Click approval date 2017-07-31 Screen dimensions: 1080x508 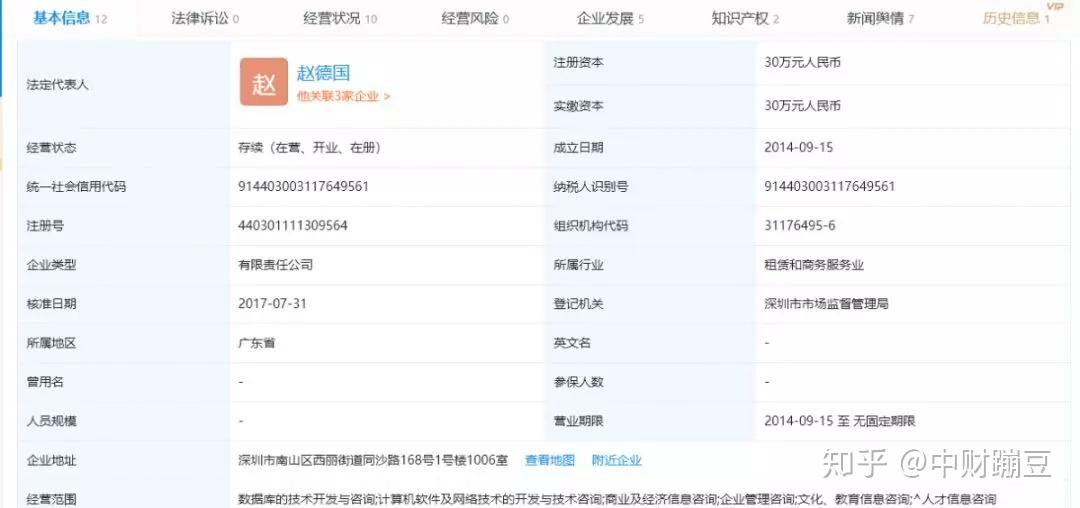point(272,304)
